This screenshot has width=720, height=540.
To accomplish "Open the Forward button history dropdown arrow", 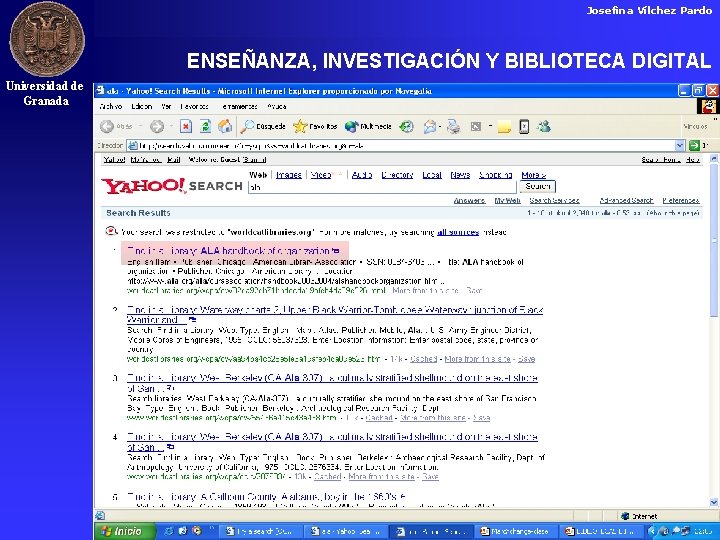I will click(170, 126).
